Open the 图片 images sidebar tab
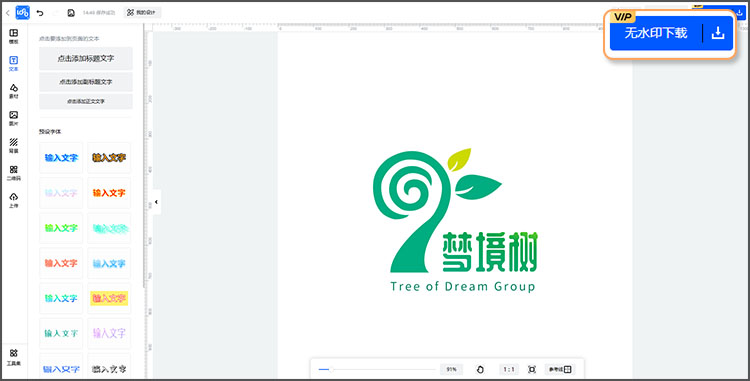This screenshot has height=381, width=750. point(14,118)
